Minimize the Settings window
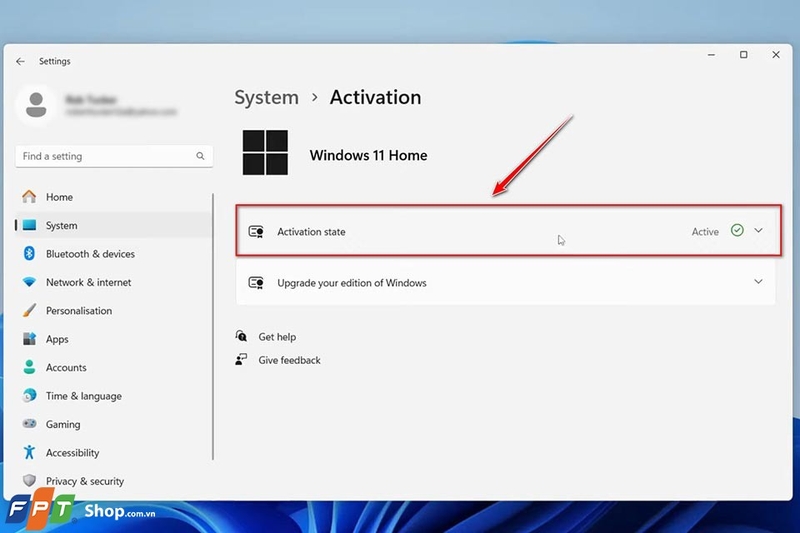 [x=711, y=55]
